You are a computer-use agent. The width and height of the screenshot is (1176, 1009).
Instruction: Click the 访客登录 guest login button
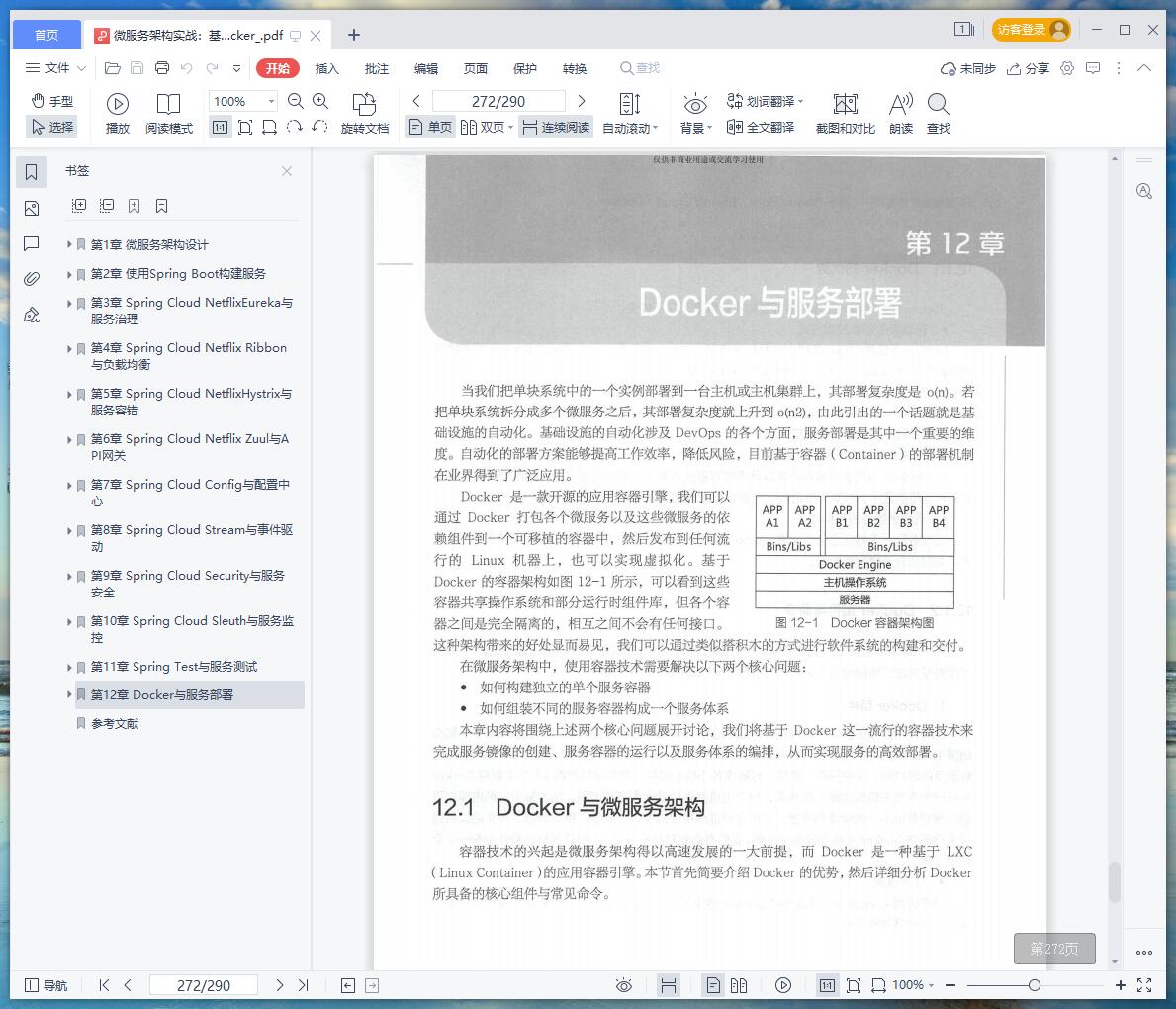(x=1032, y=30)
